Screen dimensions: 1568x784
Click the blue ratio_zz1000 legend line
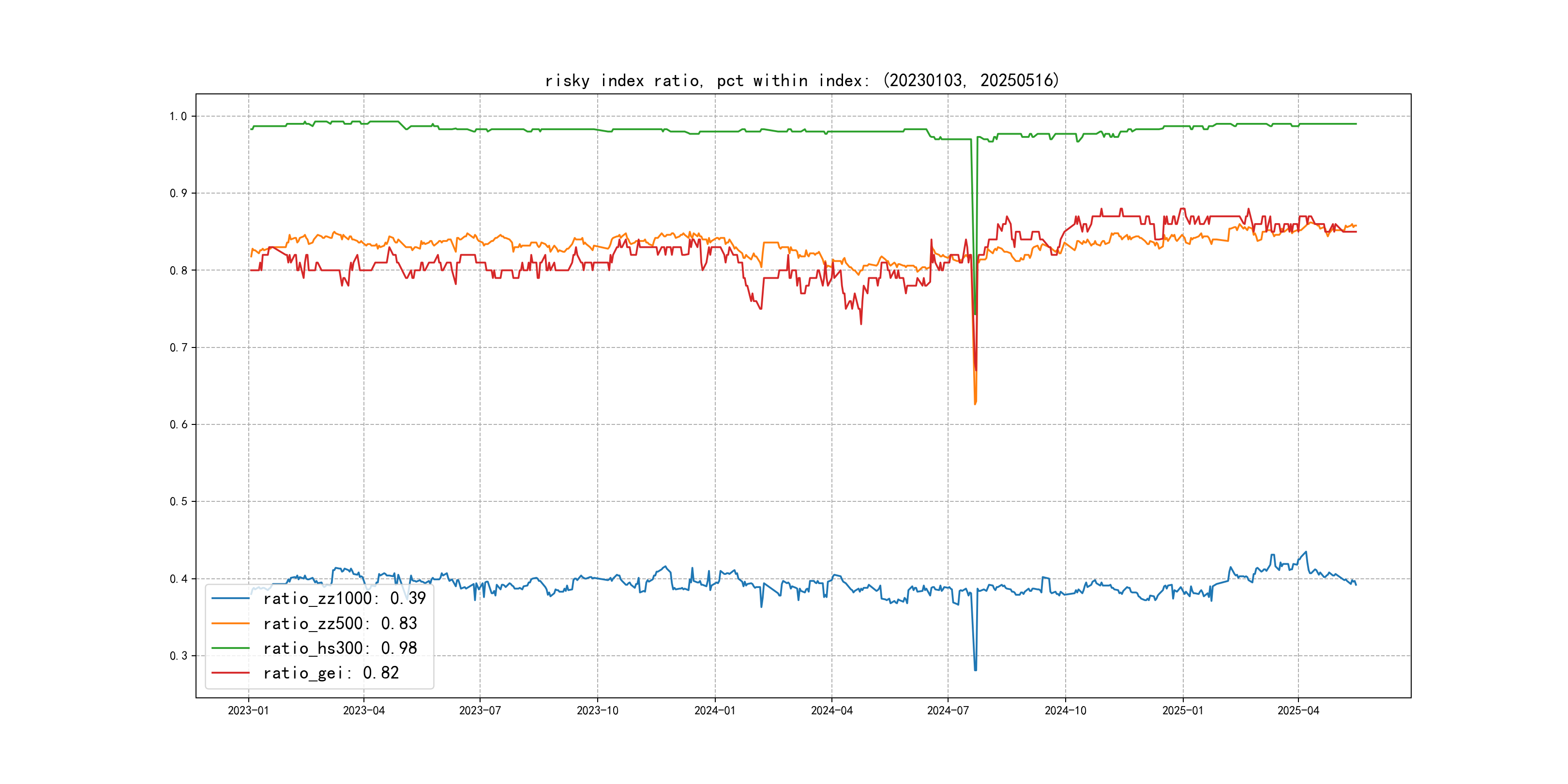pyautogui.click(x=230, y=599)
